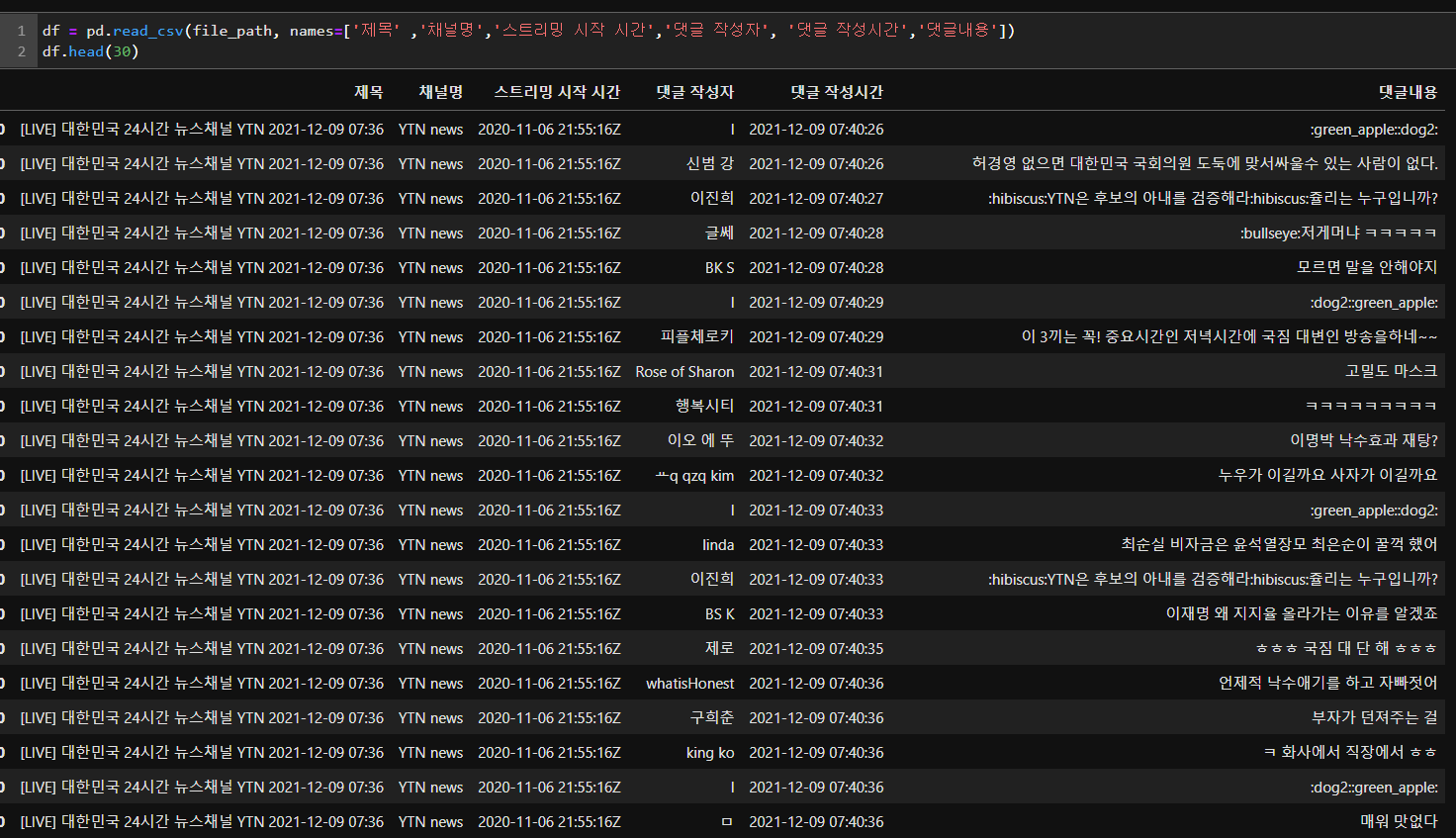
Task: Select author cell 글쎄
Action: 719,233
